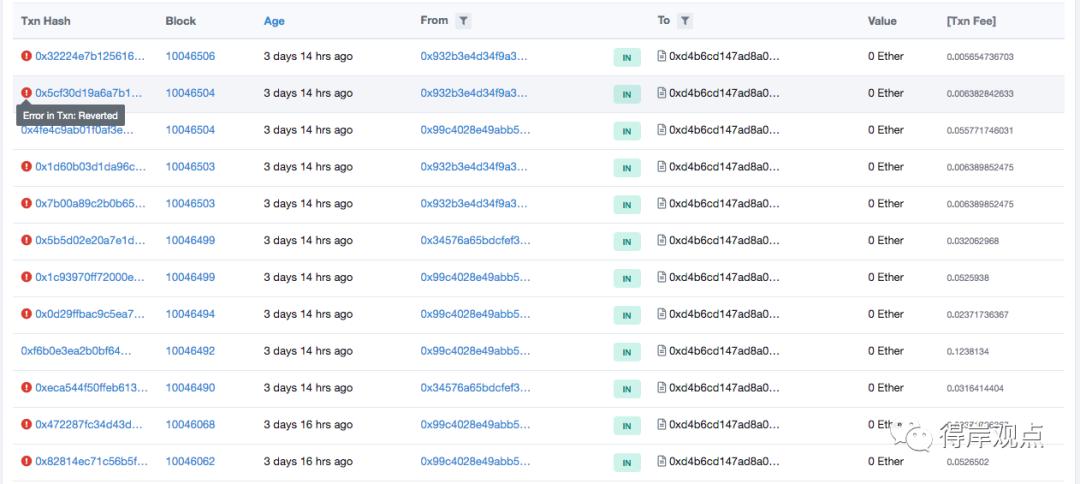Open transaction 0x5cf30d19a6a7b1
Screen dimensions: 1080x484
click(90, 93)
